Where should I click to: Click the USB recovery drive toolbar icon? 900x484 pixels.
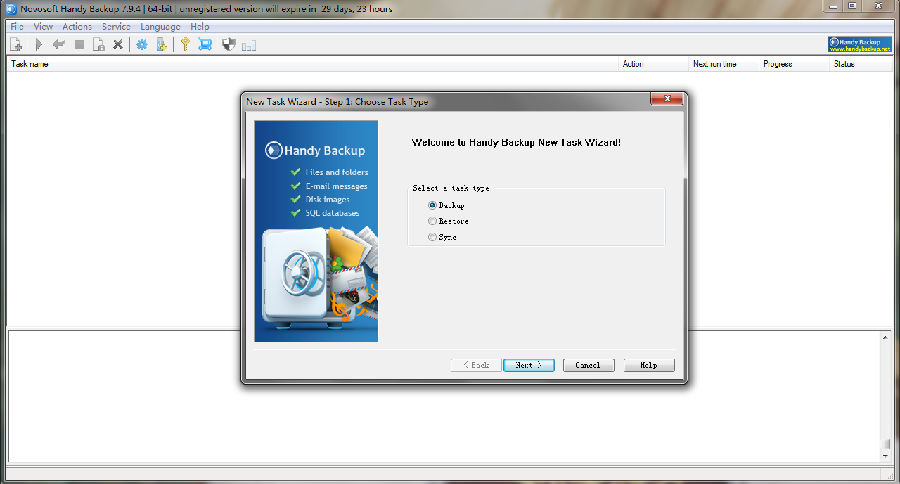pyautogui.click(x=161, y=45)
